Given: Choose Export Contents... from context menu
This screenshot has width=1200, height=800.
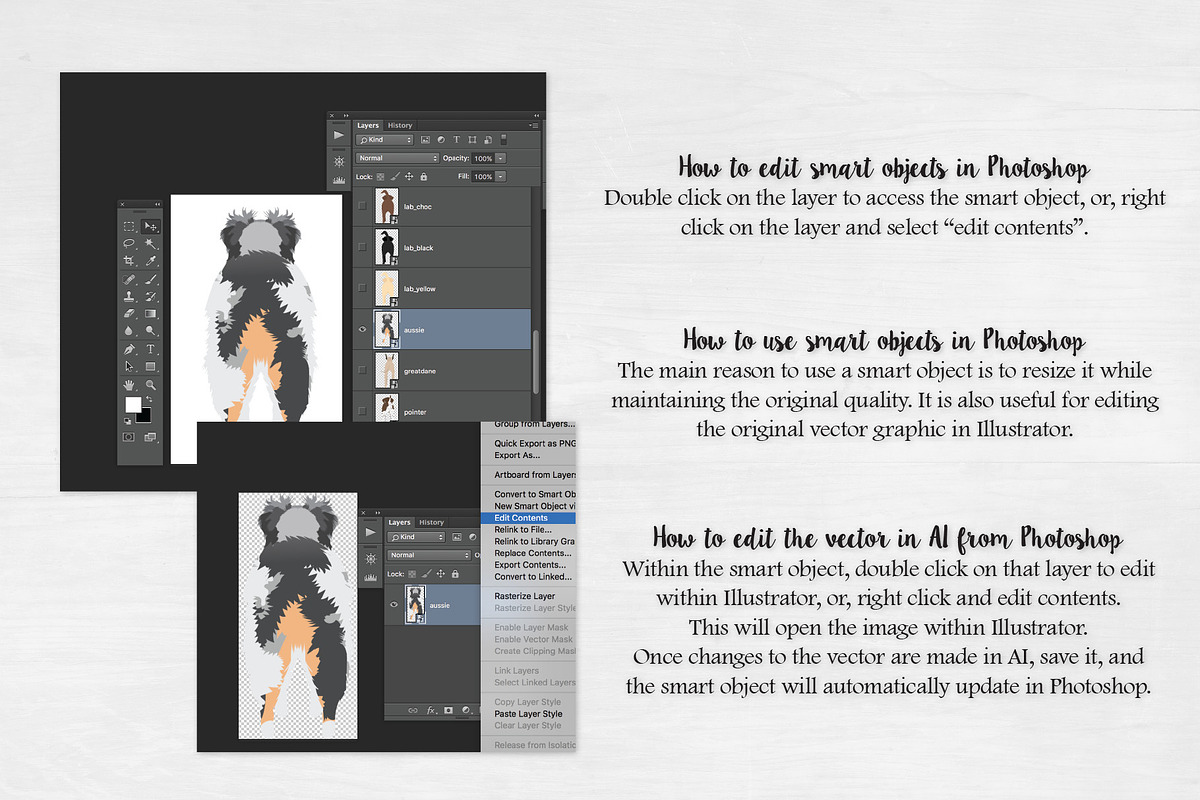Looking at the screenshot, I should (x=530, y=565).
